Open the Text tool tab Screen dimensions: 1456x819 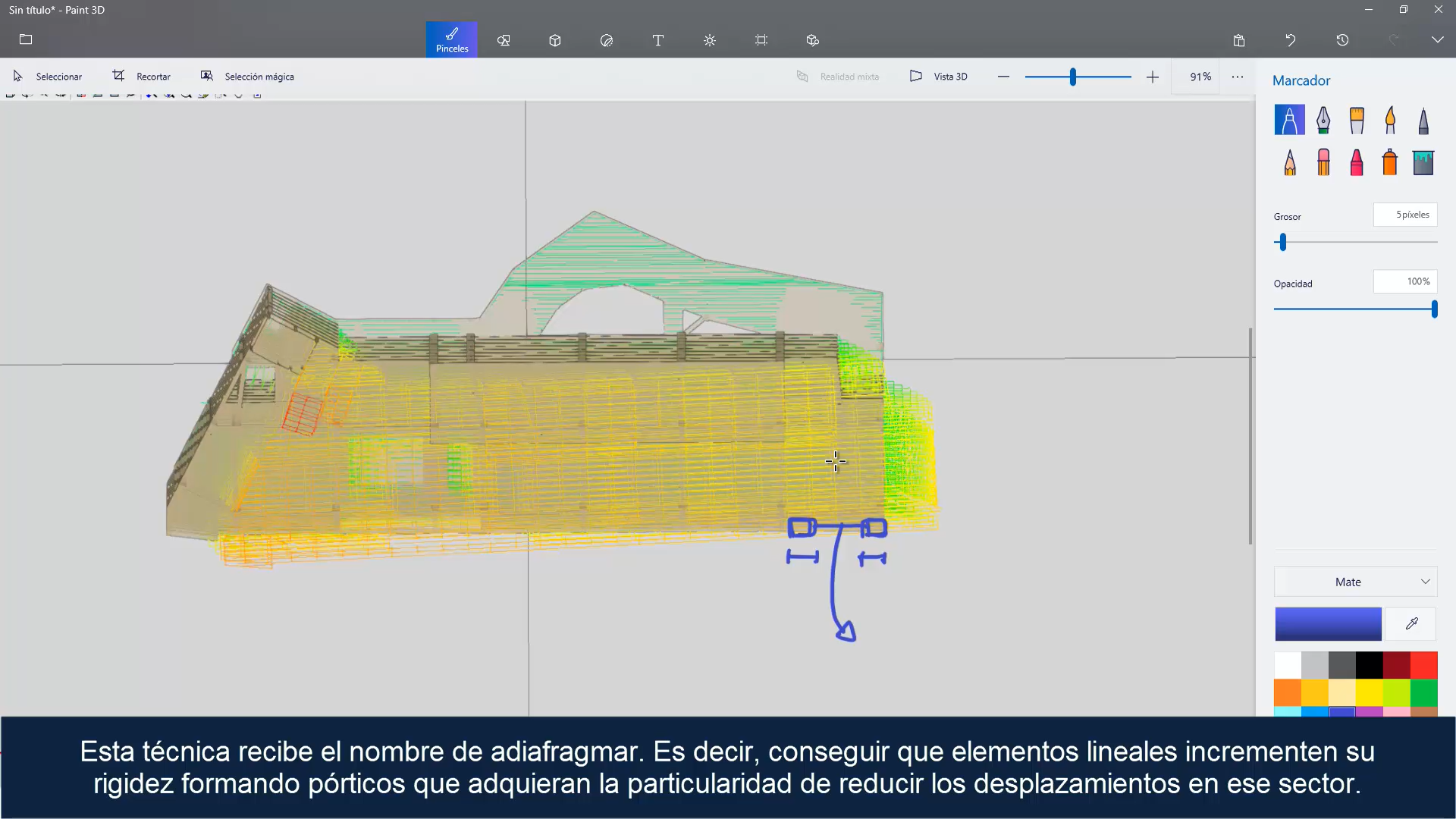(x=658, y=40)
